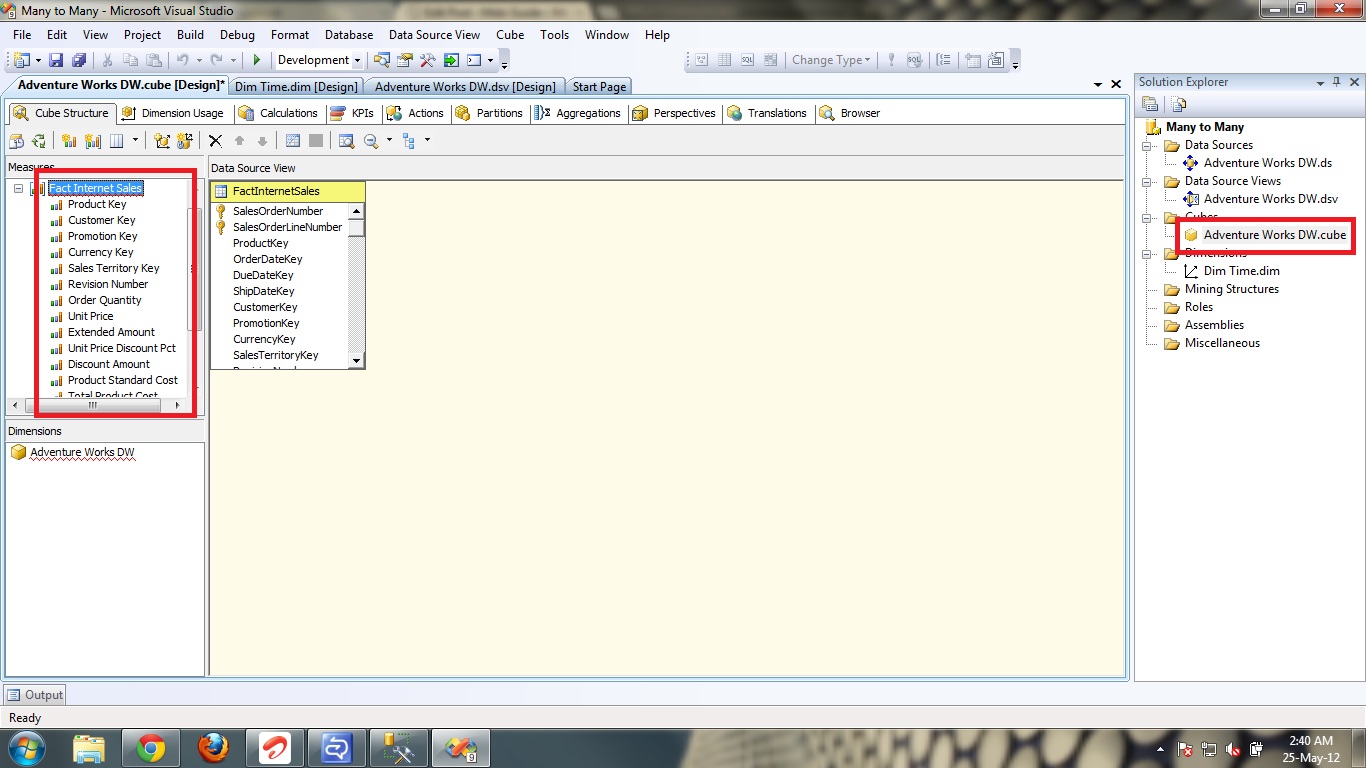Click the Move Up arrow on the cube toolbar

click(240, 140)
